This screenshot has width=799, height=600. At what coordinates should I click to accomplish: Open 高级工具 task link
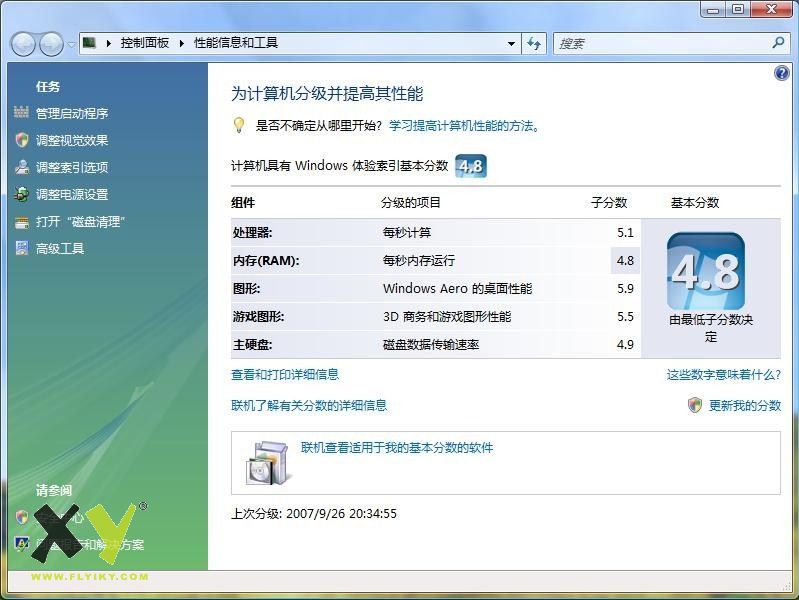point(60,248)
